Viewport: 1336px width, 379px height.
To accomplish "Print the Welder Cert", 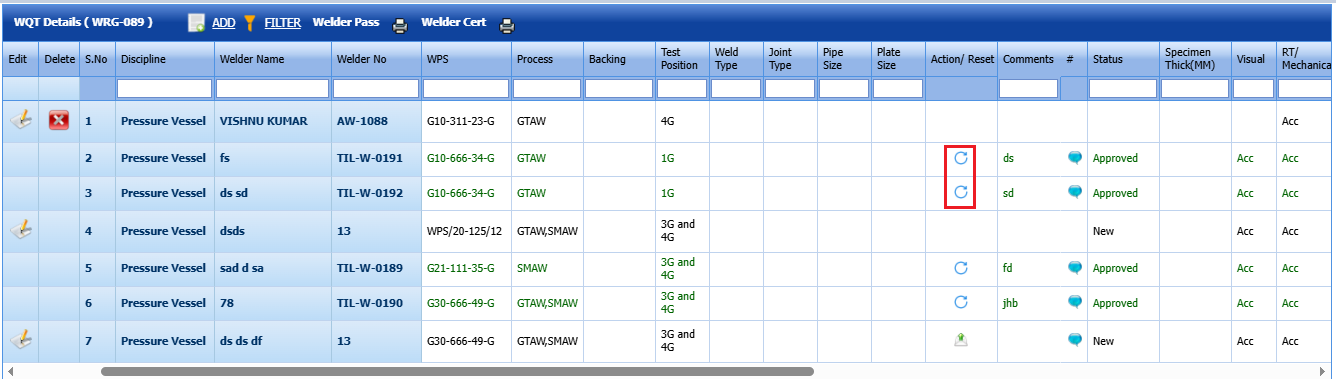I will tap(507, 26).
